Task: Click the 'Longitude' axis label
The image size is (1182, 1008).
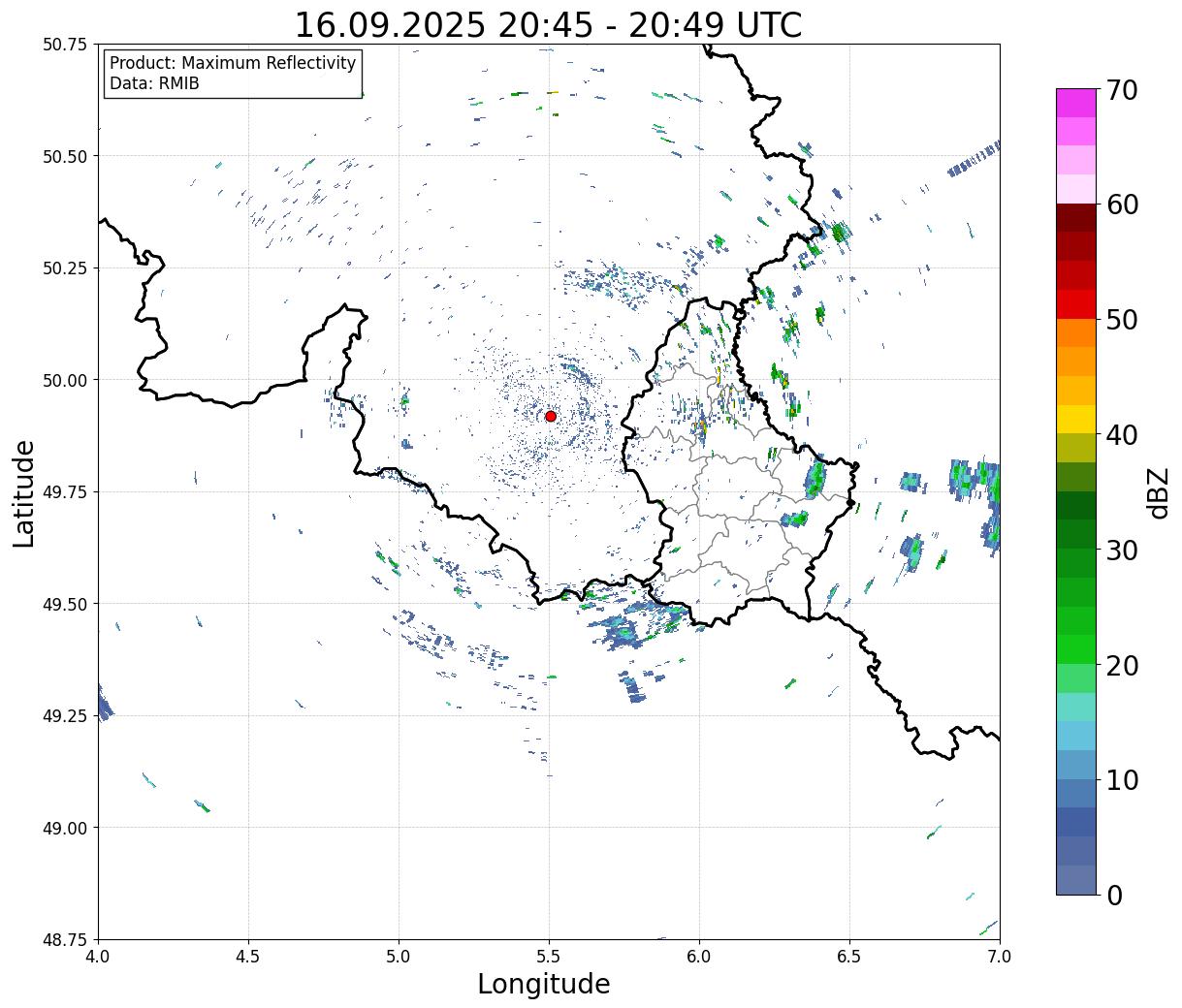Action: pos(544,984)
